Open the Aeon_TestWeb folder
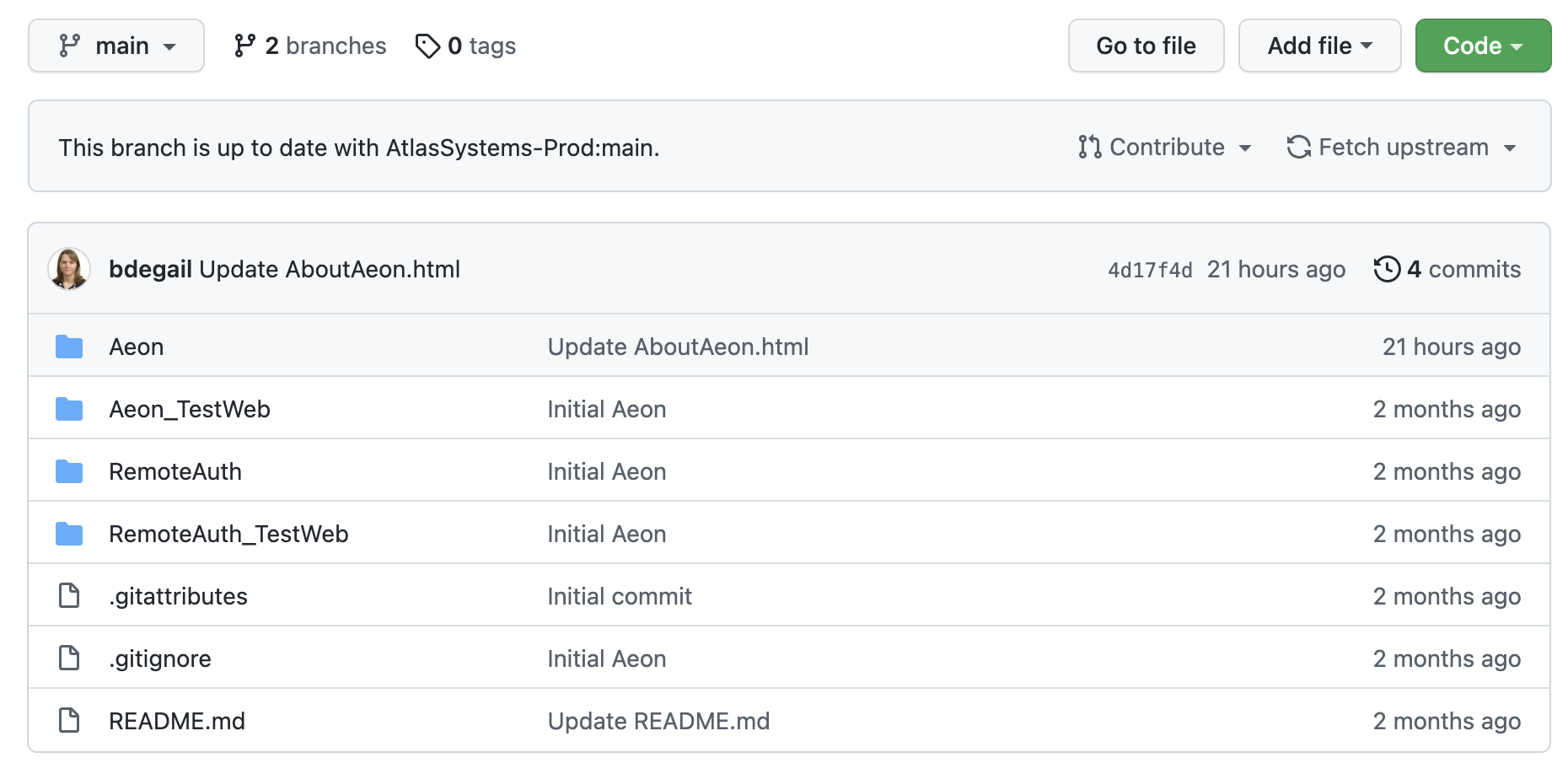 tap(190, 408)
